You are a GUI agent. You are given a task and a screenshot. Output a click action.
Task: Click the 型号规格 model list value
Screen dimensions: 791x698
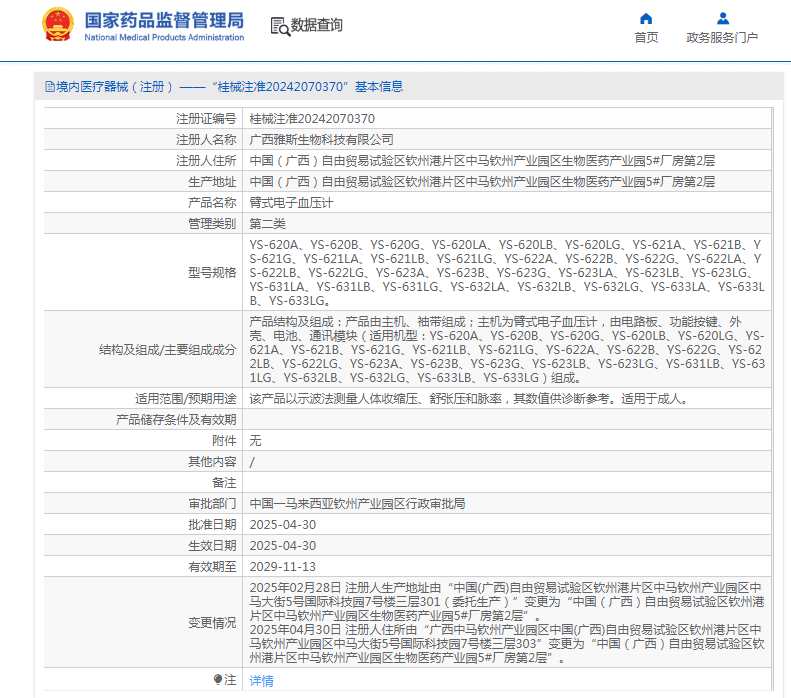507,272
